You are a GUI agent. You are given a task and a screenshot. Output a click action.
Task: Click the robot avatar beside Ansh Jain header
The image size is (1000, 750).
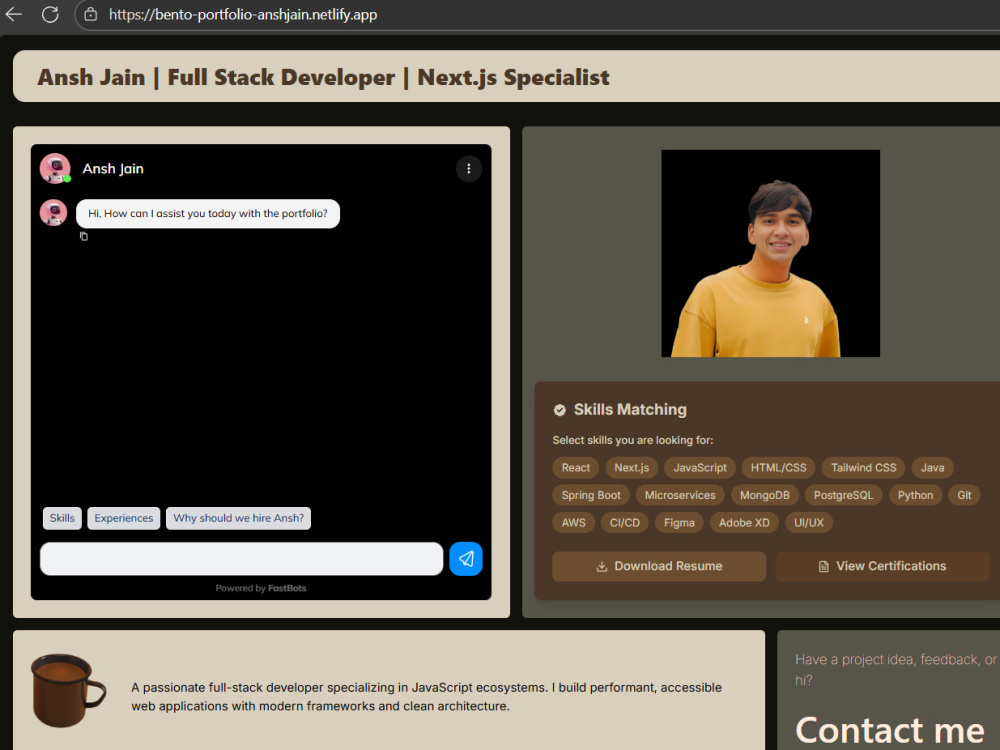coord(55,168)
